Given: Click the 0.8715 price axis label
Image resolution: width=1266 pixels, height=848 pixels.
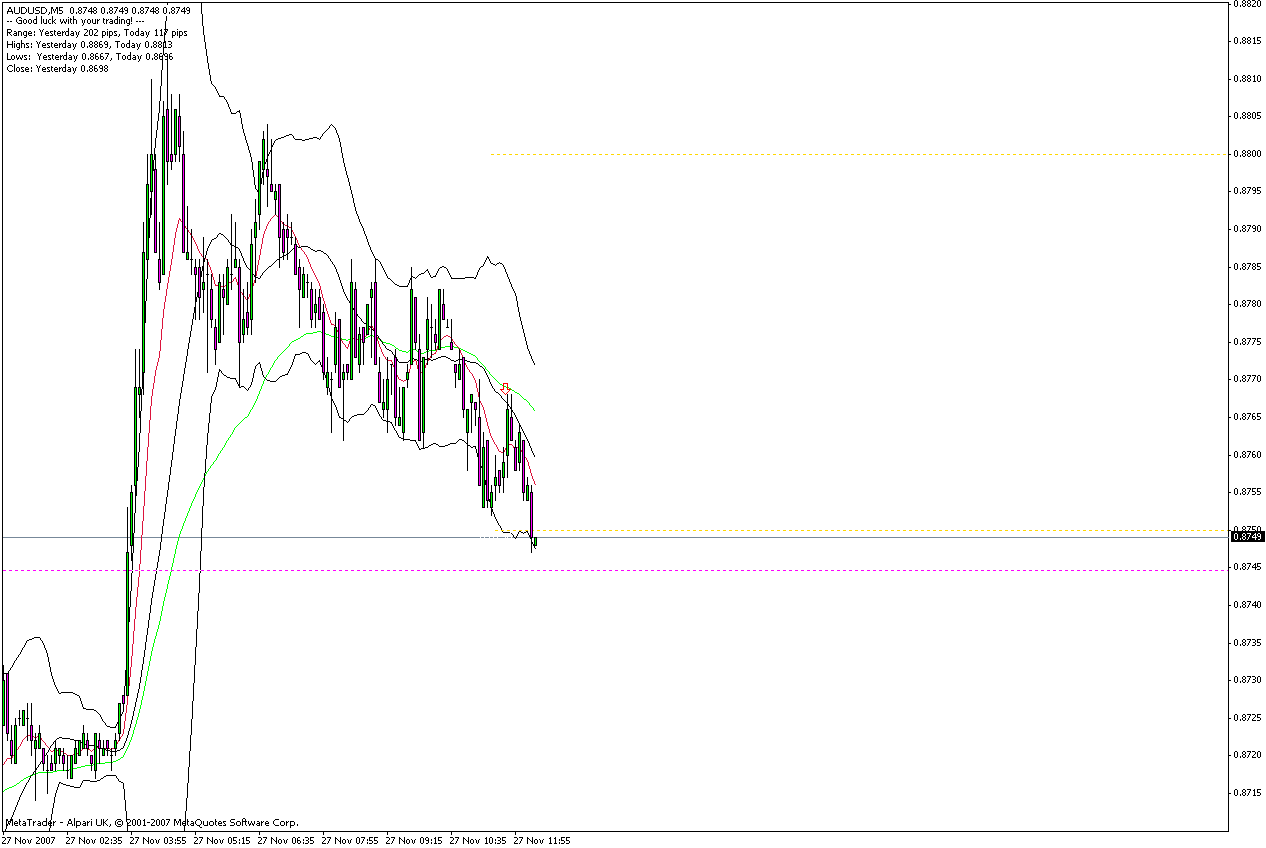Looking at the screenshot, I should tap(1247, 793).
